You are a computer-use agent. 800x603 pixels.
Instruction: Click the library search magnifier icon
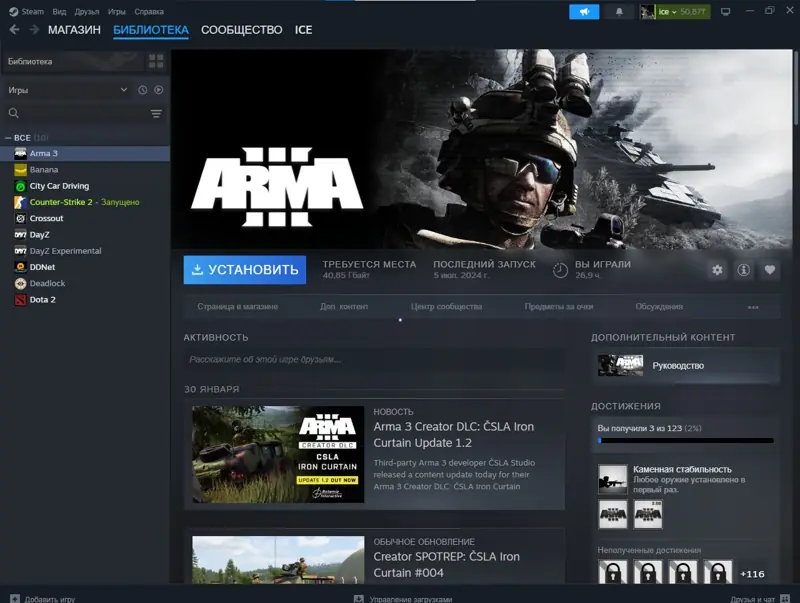(14, 113)
